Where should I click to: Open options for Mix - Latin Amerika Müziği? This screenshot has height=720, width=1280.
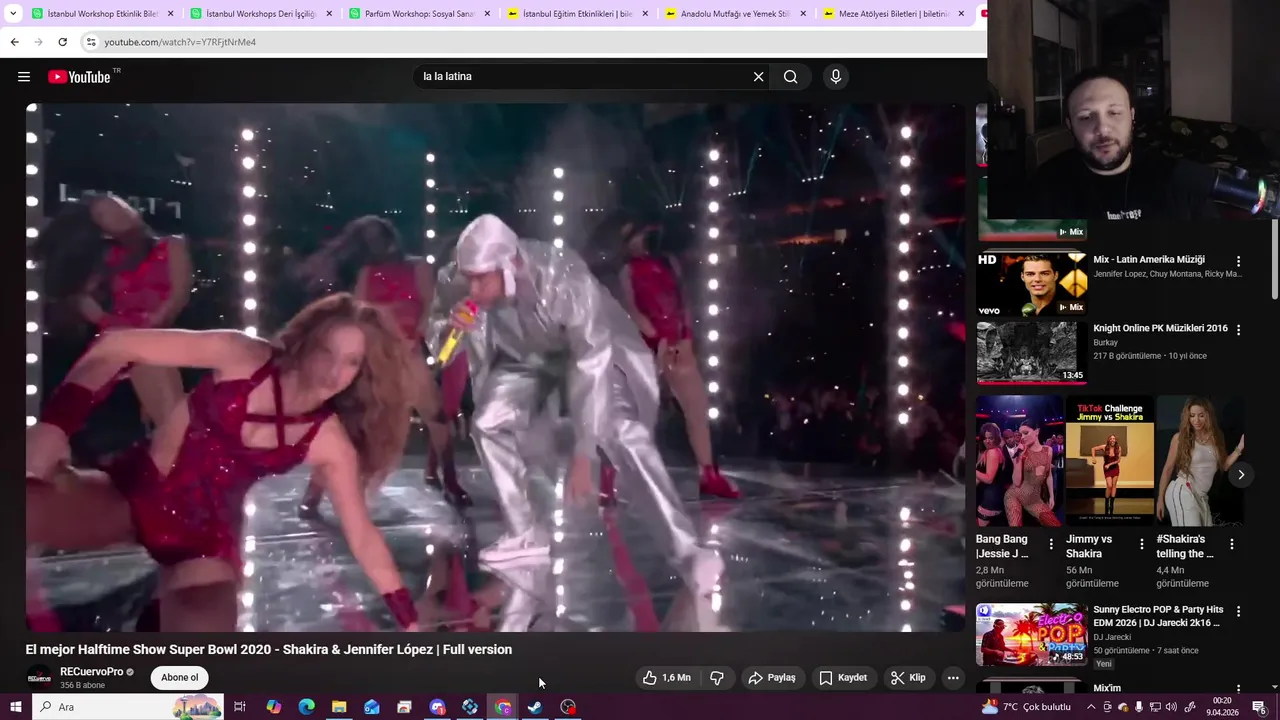pyautogui.click(x=1238, y=261)
